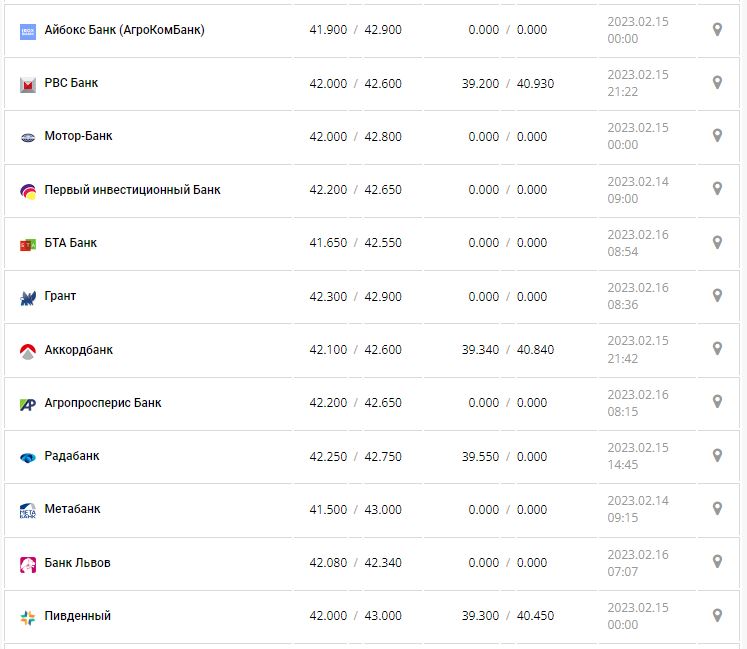Screen dimensions: 747x649
Task: Open map pin for Радабанк
Action: pos(717,456)
